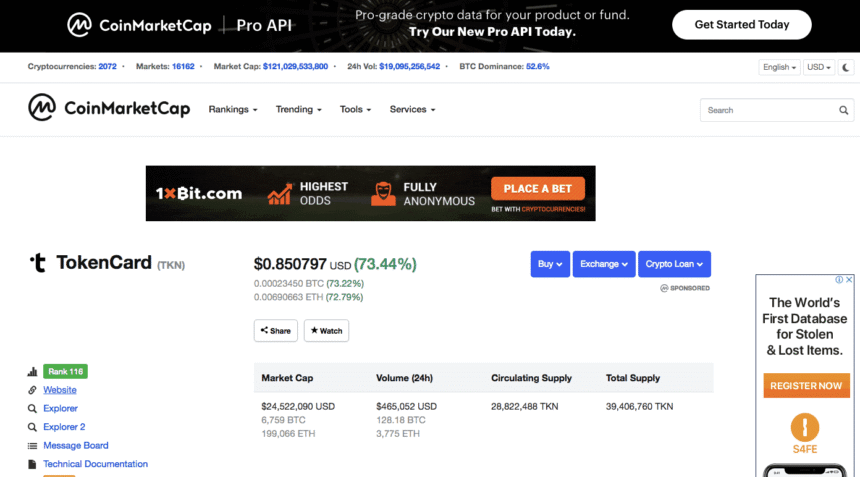
Task: Click the Cryptocurrencies count 2072
Action: 108,66
